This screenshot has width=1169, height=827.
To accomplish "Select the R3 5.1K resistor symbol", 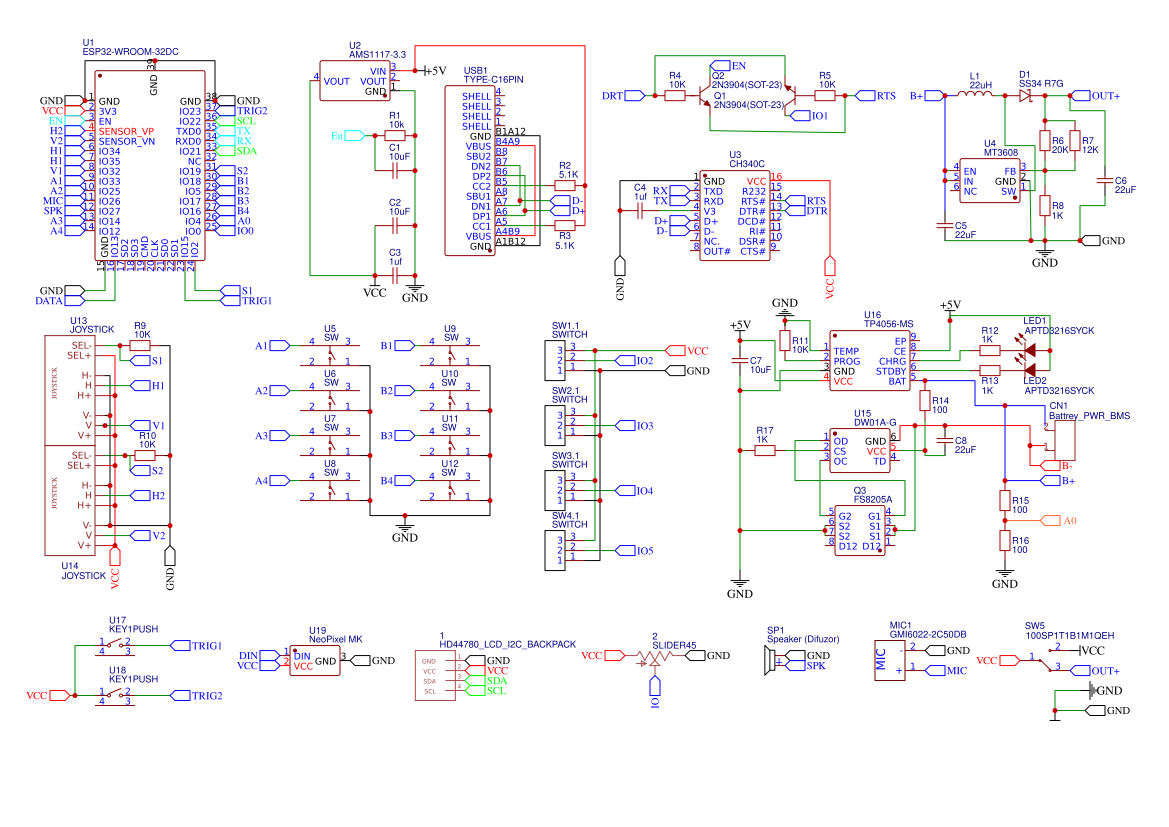I will pyautogui.click(x=565, y=225).
